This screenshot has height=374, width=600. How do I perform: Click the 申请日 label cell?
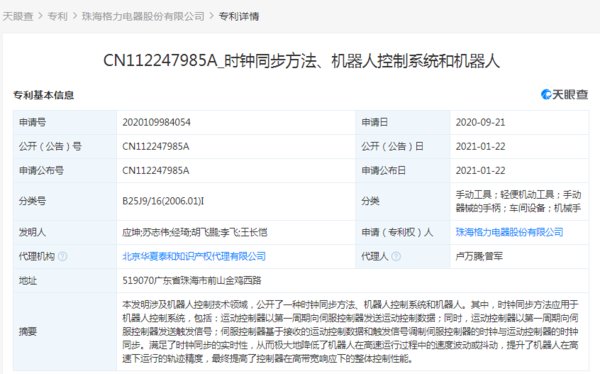[403, 122]
